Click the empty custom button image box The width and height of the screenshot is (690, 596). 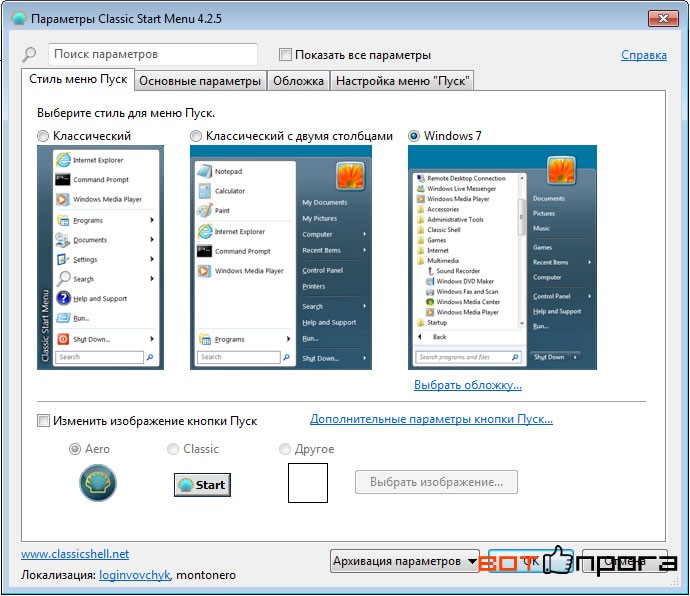coord(308,483)
